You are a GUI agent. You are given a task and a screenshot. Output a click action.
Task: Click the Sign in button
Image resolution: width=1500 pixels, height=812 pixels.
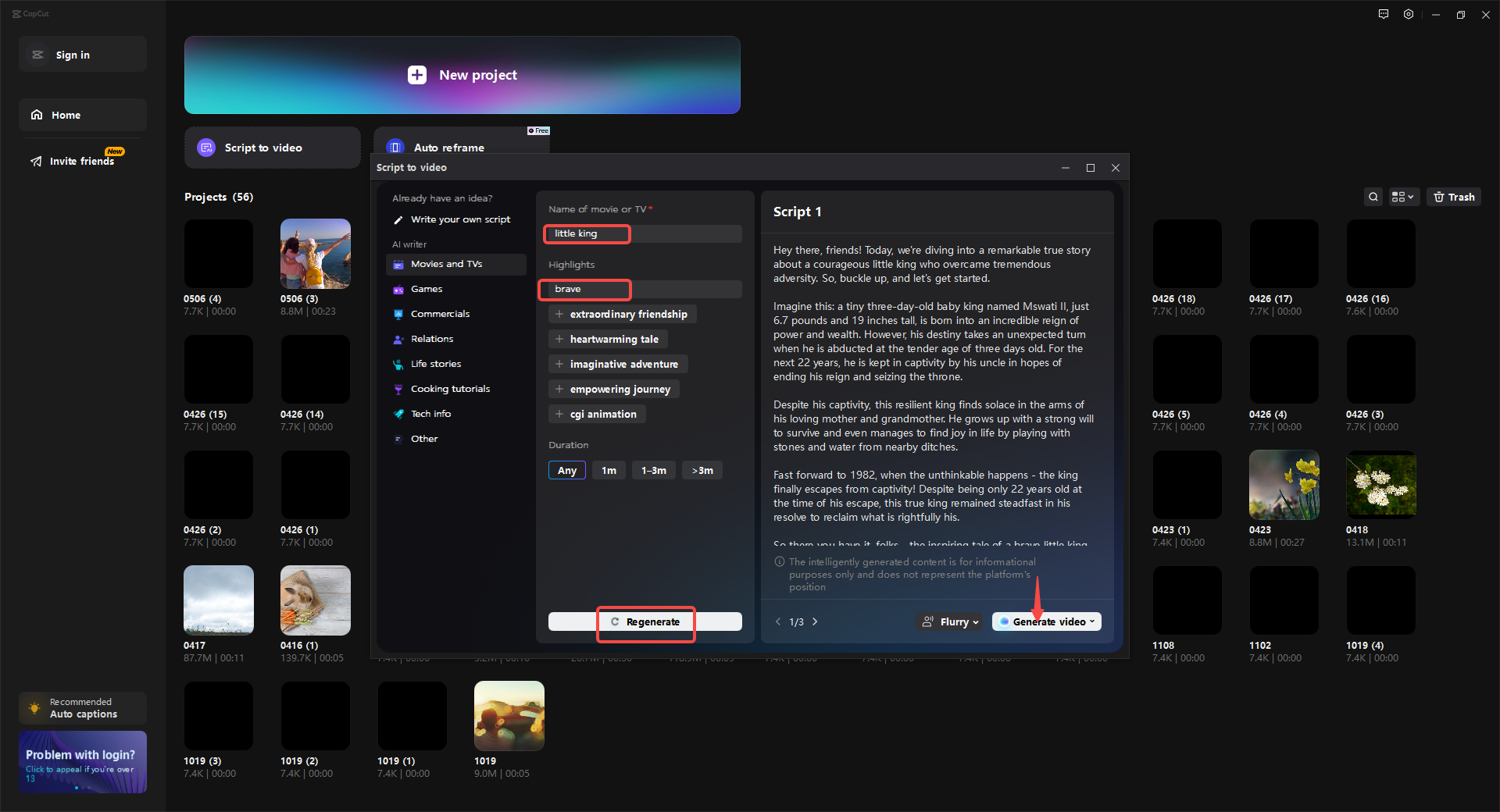(83, 55)
